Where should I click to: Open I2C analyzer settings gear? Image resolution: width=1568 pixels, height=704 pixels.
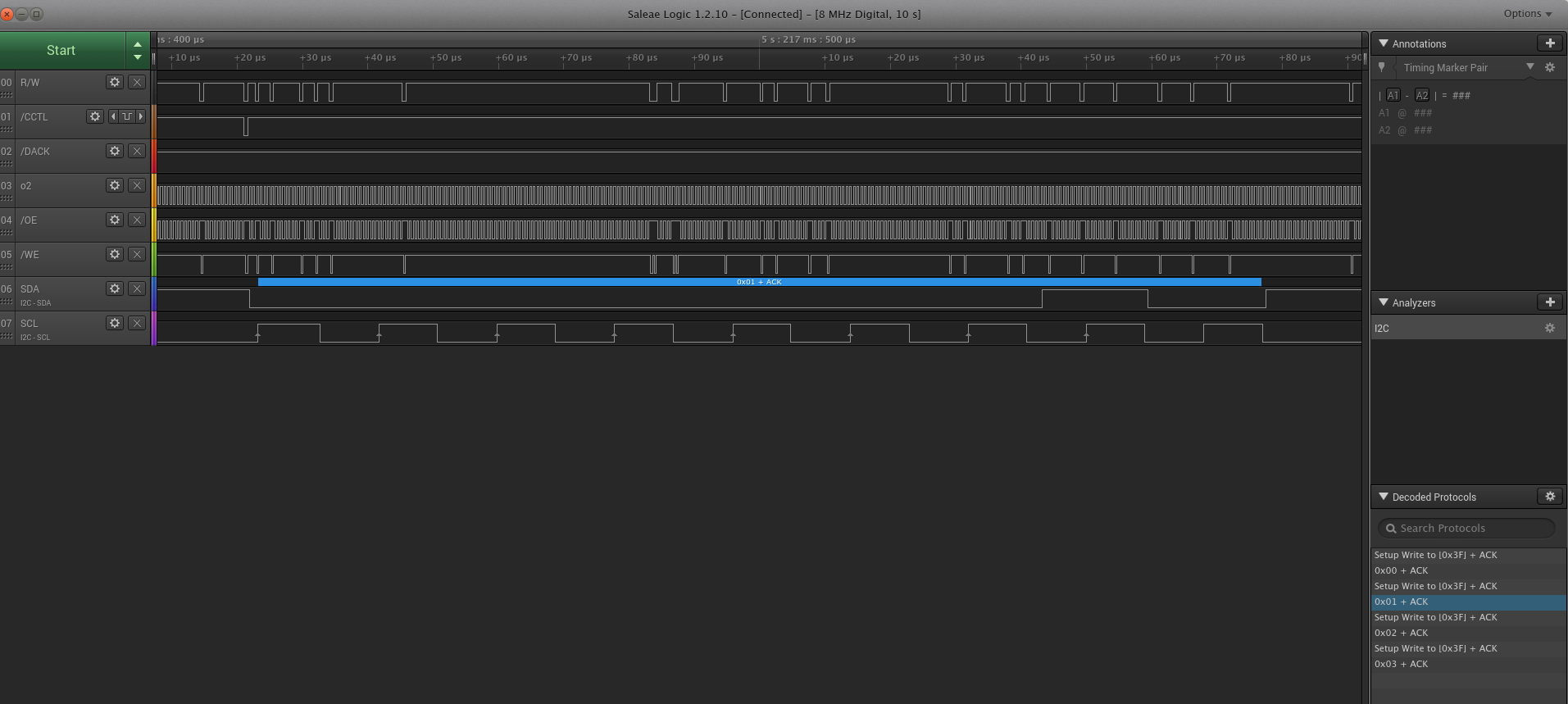tap(1549, 328)
